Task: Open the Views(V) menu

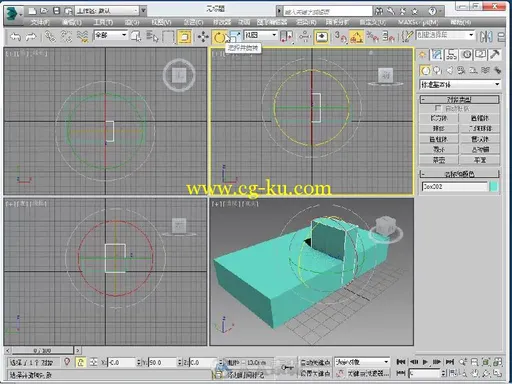Action: (161, 22)
